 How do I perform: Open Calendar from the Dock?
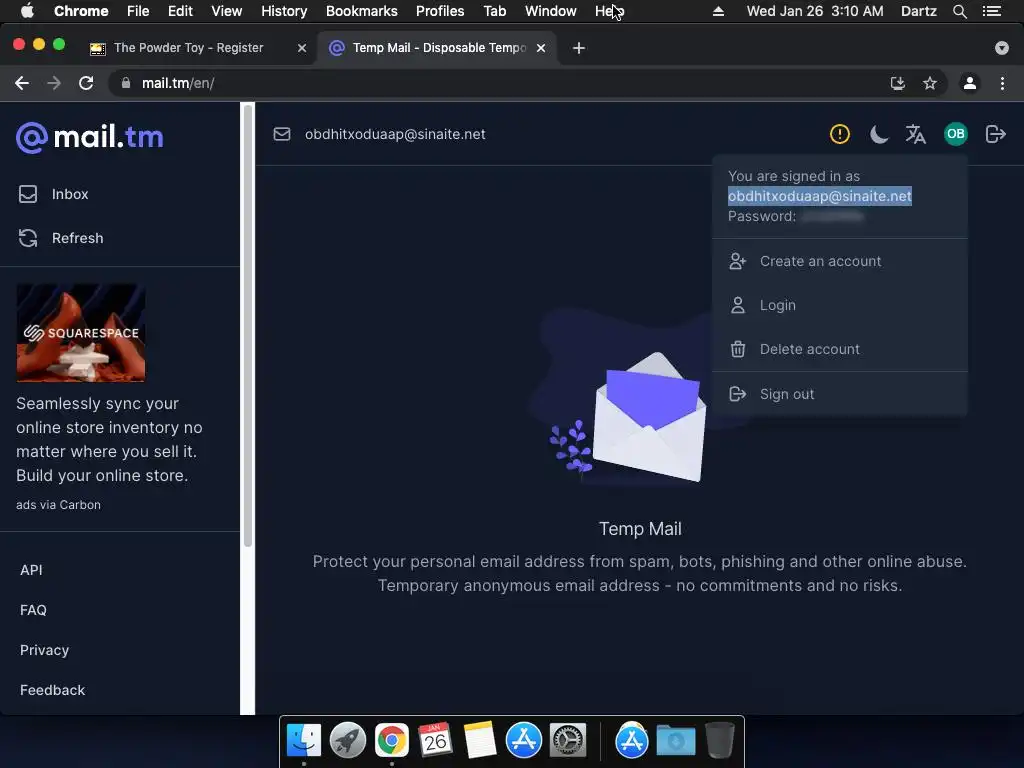[x=436, y=741]
